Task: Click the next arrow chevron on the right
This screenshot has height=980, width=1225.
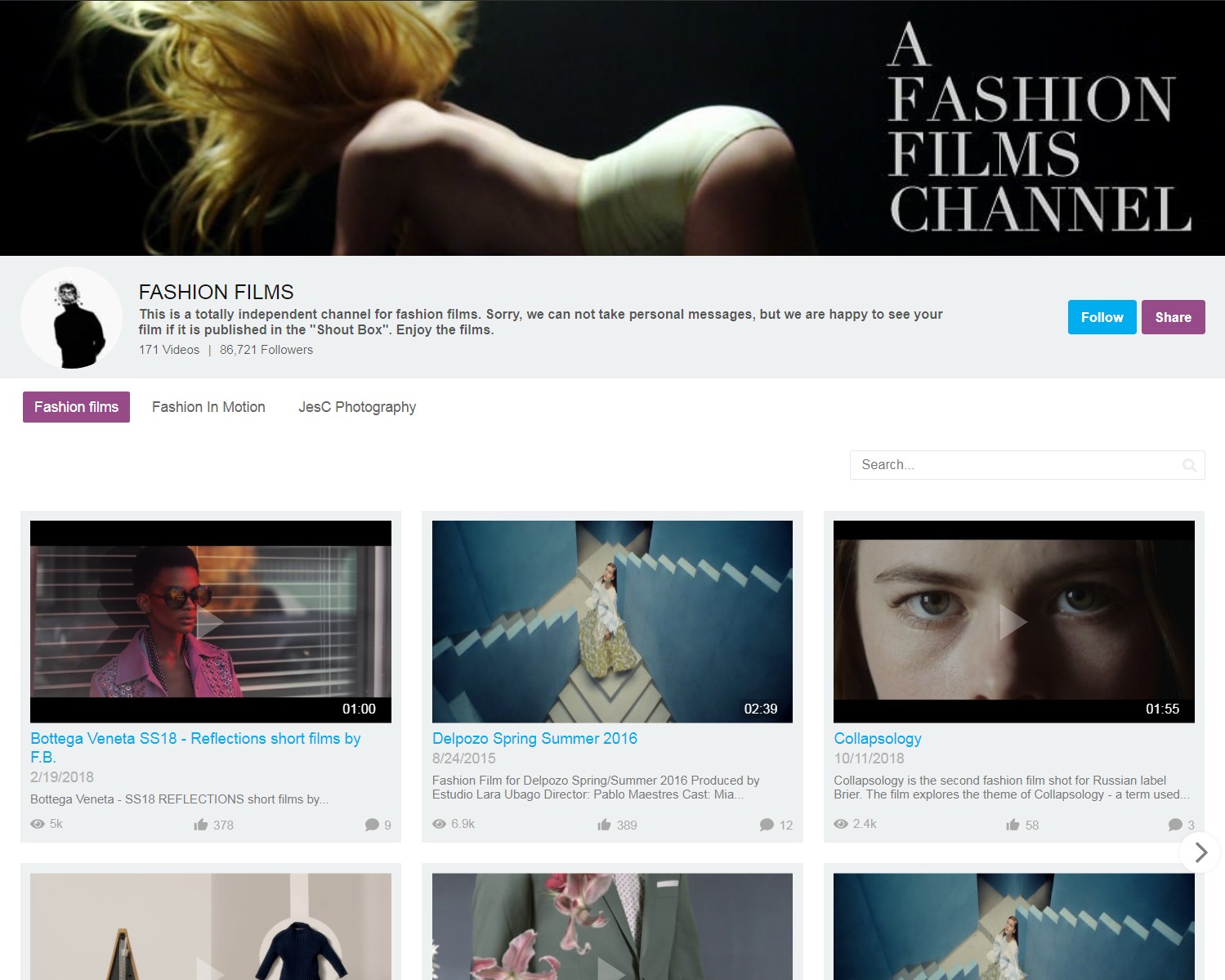Action: click(x=1200, y=852)
